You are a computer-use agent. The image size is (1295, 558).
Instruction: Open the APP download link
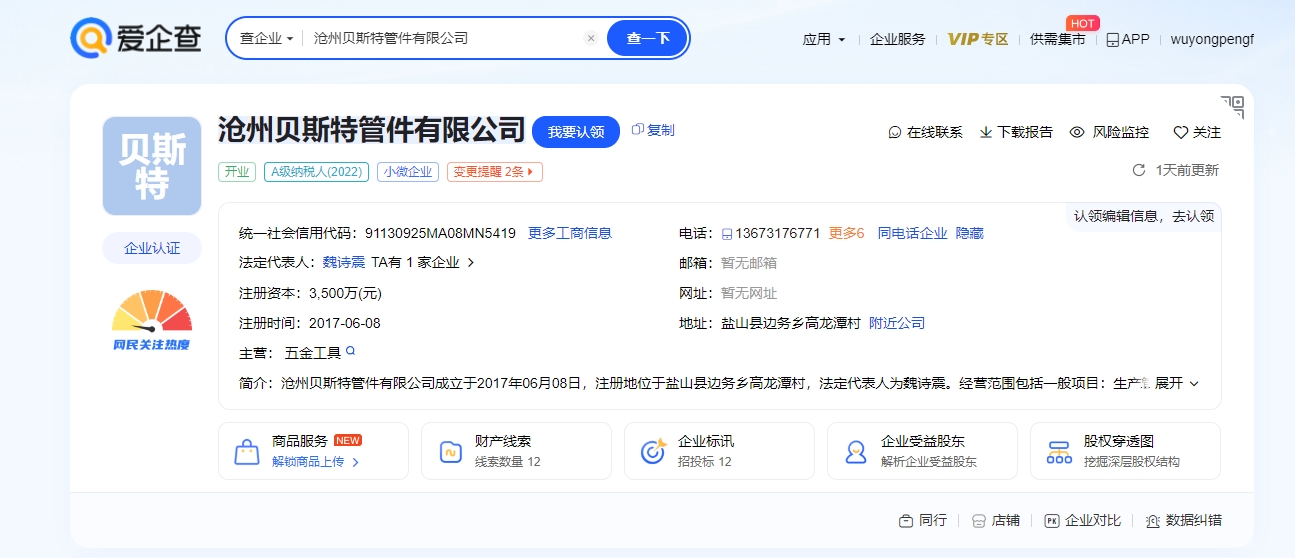(x=1128, y=39)
